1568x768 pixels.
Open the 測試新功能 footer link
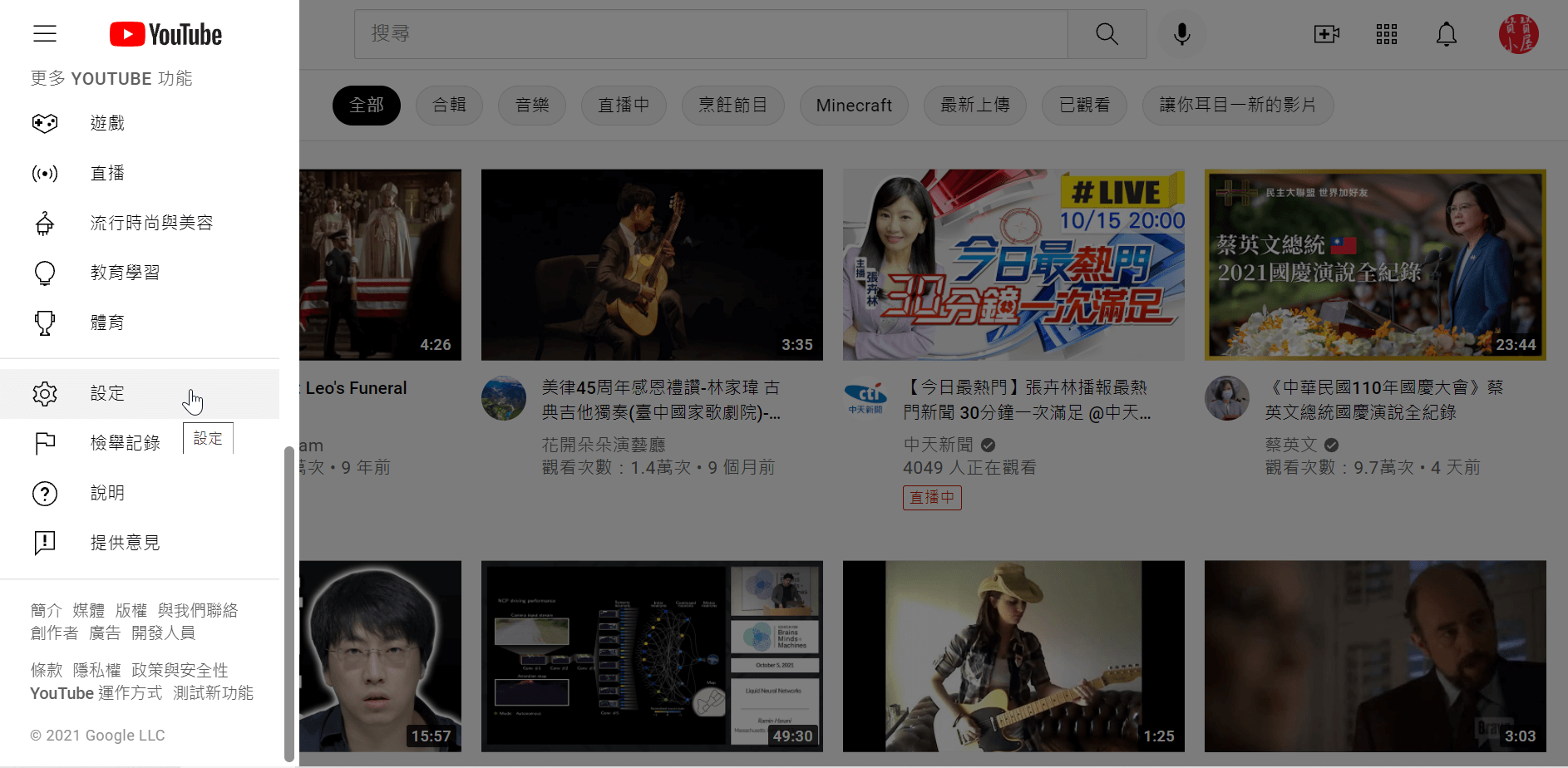(x=214, y=693)
